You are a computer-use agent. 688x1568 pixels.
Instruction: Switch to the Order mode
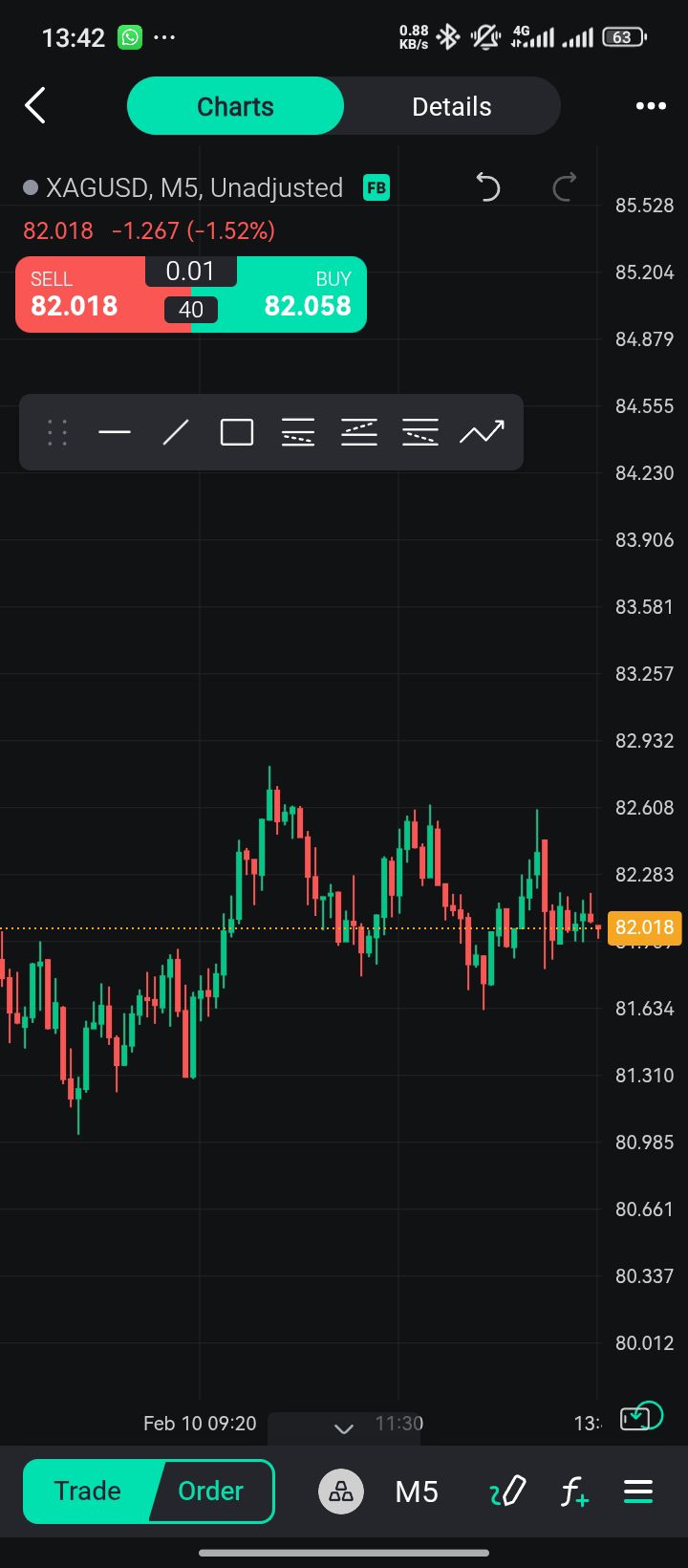(211, 1492)
